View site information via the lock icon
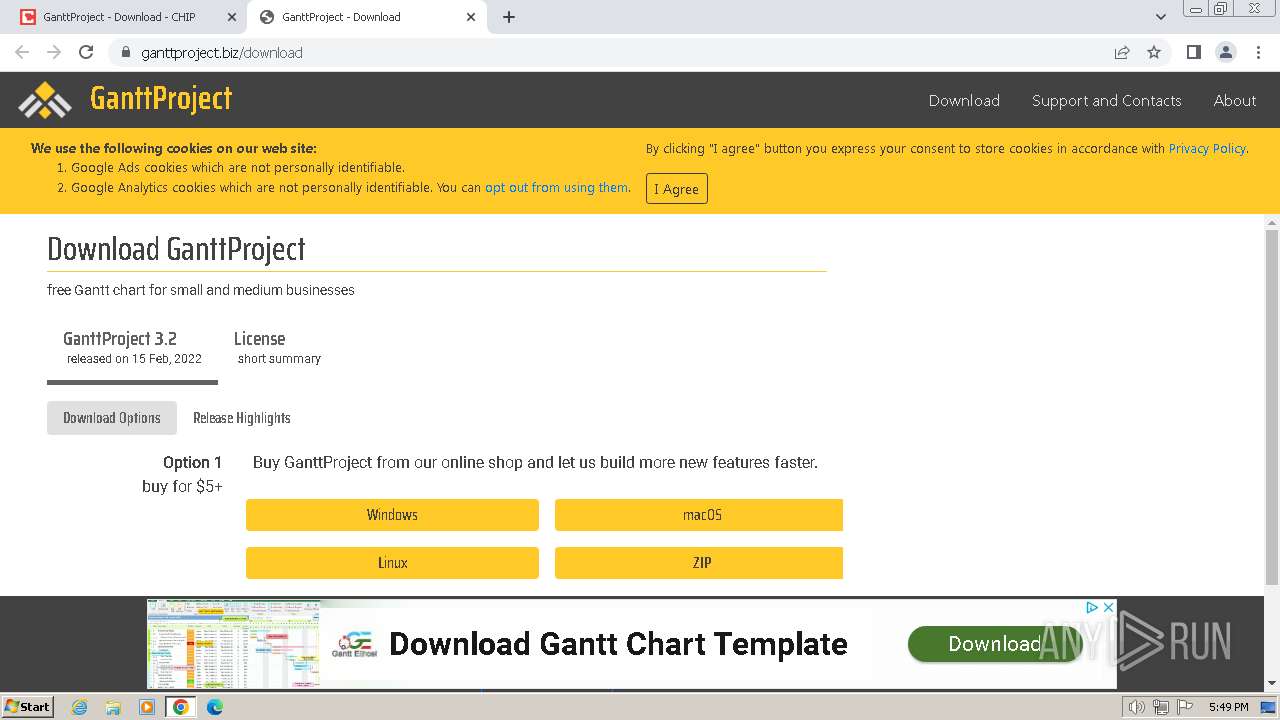 125,52
